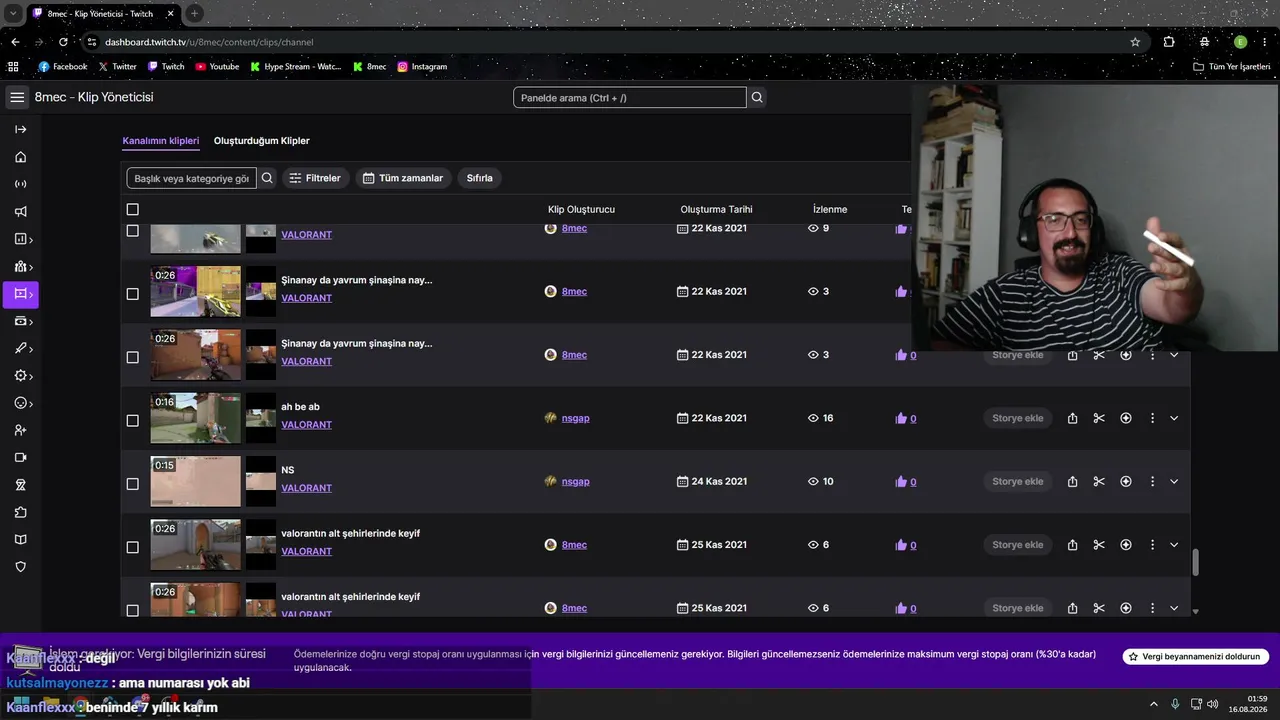Open the 'NS' clip thumbnail
This screenshot has height=720, width=1280.
pos(196,482)
